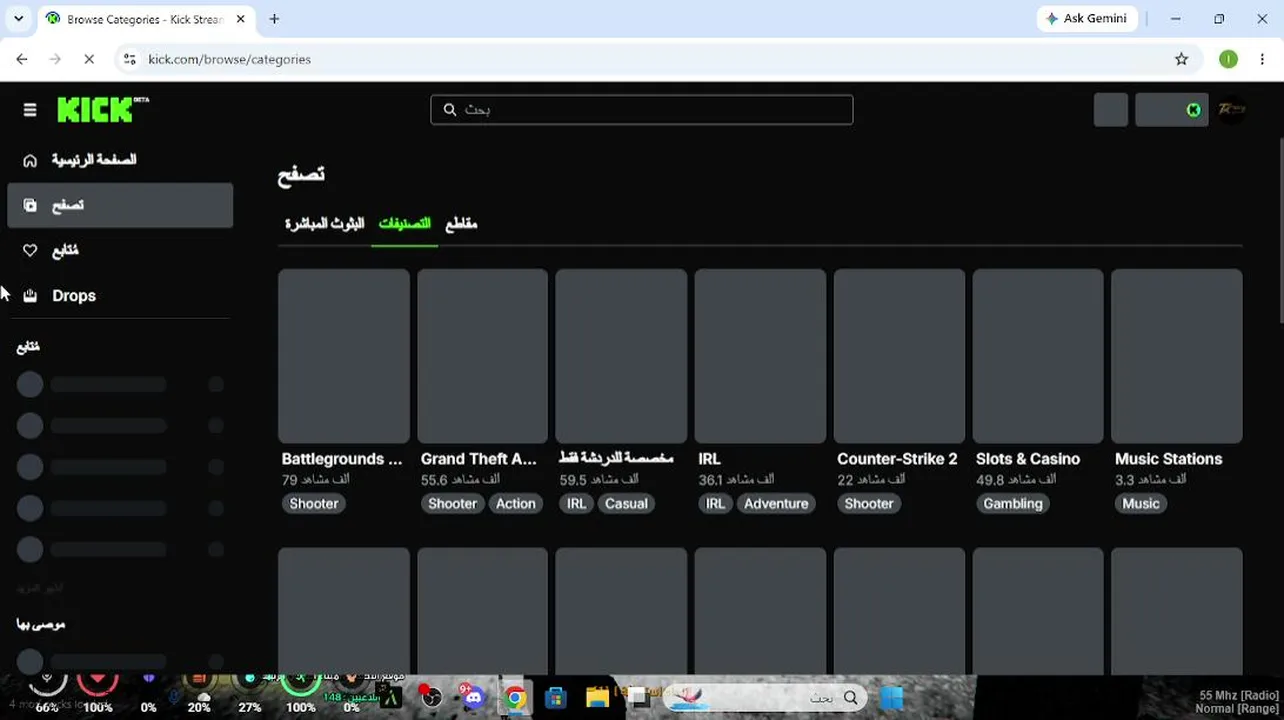Bookmark this page with the star icon

1181,59
